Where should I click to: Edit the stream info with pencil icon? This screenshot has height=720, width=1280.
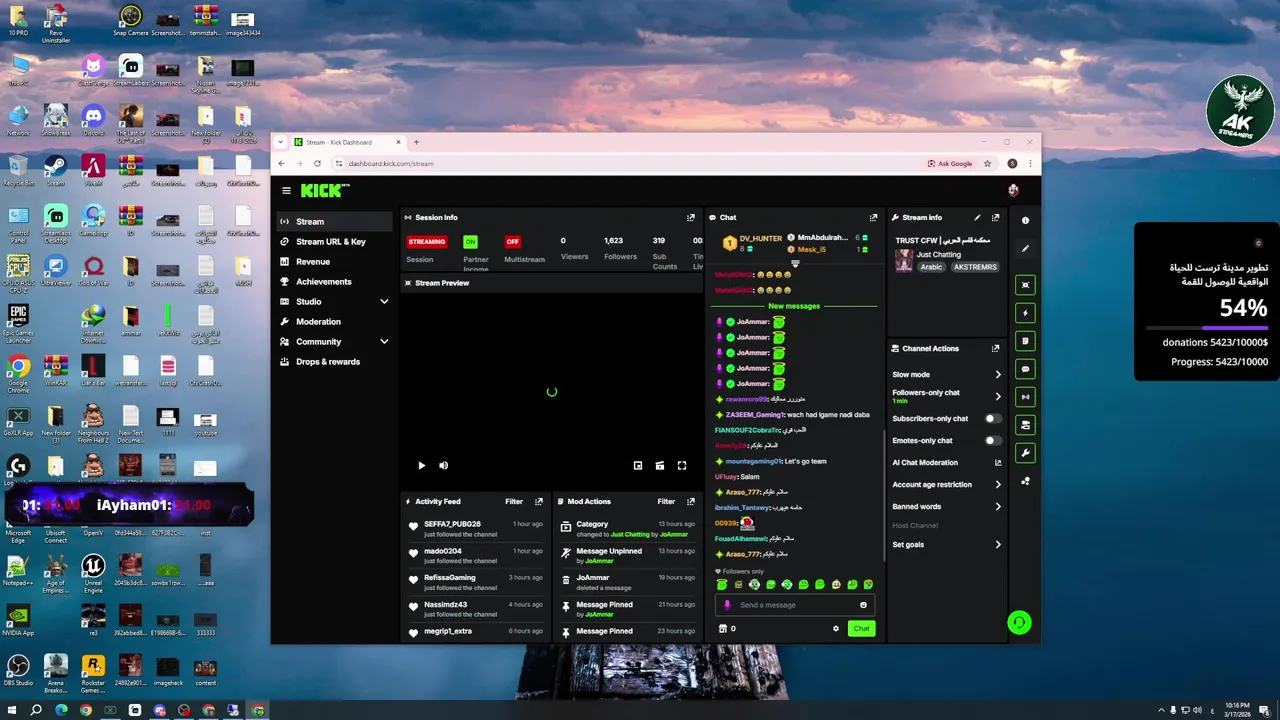tap(977, 217)
